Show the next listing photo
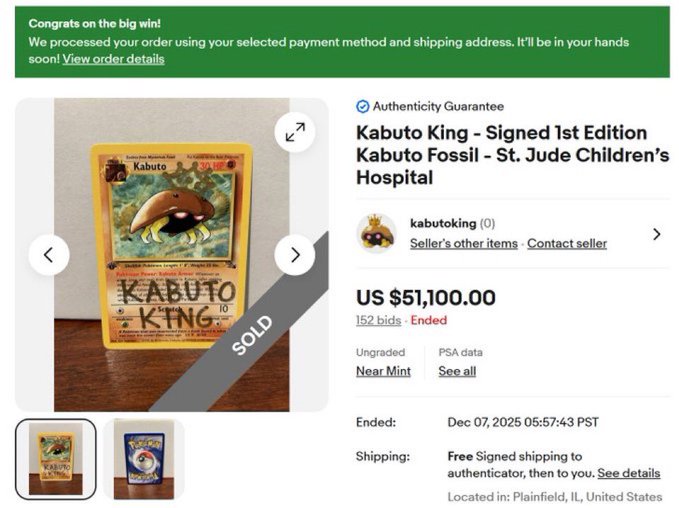Screen dimensions: 679x508 [295, 255]
